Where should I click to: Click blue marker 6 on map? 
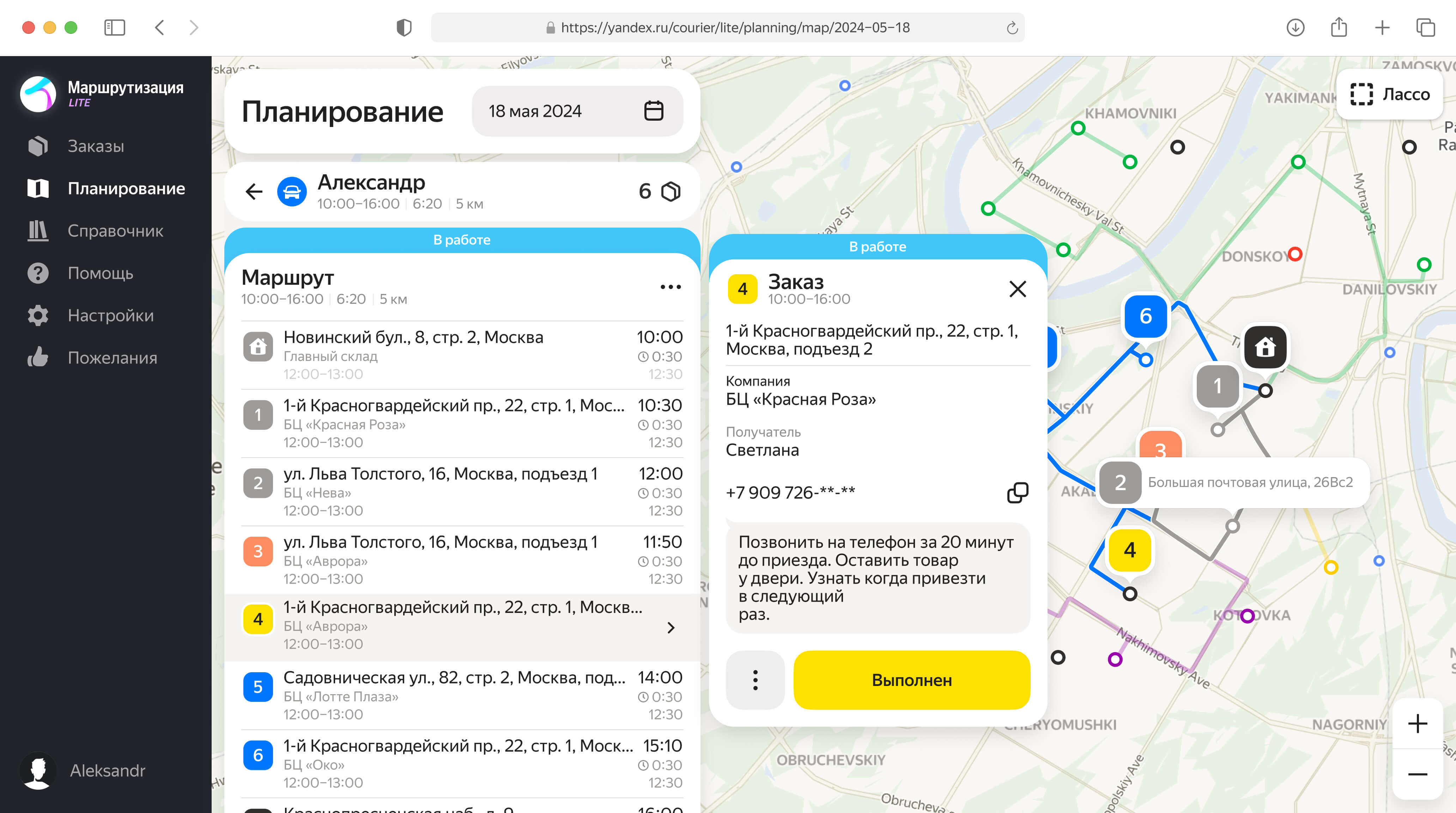[x=1145, y=316]
